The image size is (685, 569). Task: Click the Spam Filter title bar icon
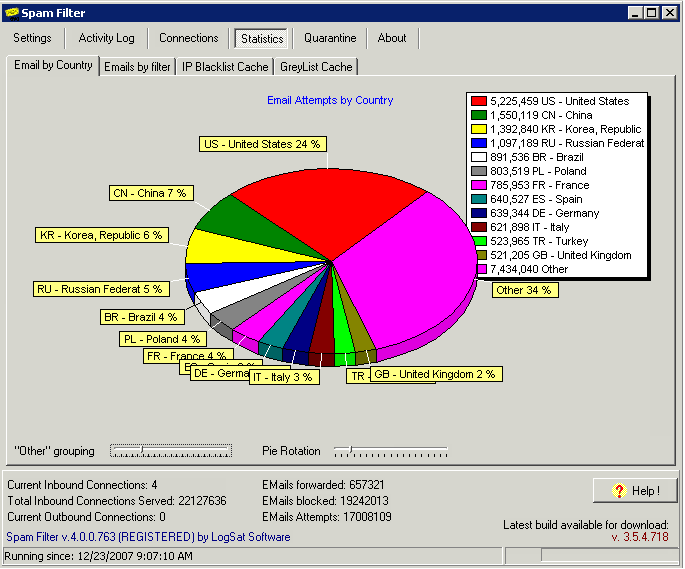13,13
